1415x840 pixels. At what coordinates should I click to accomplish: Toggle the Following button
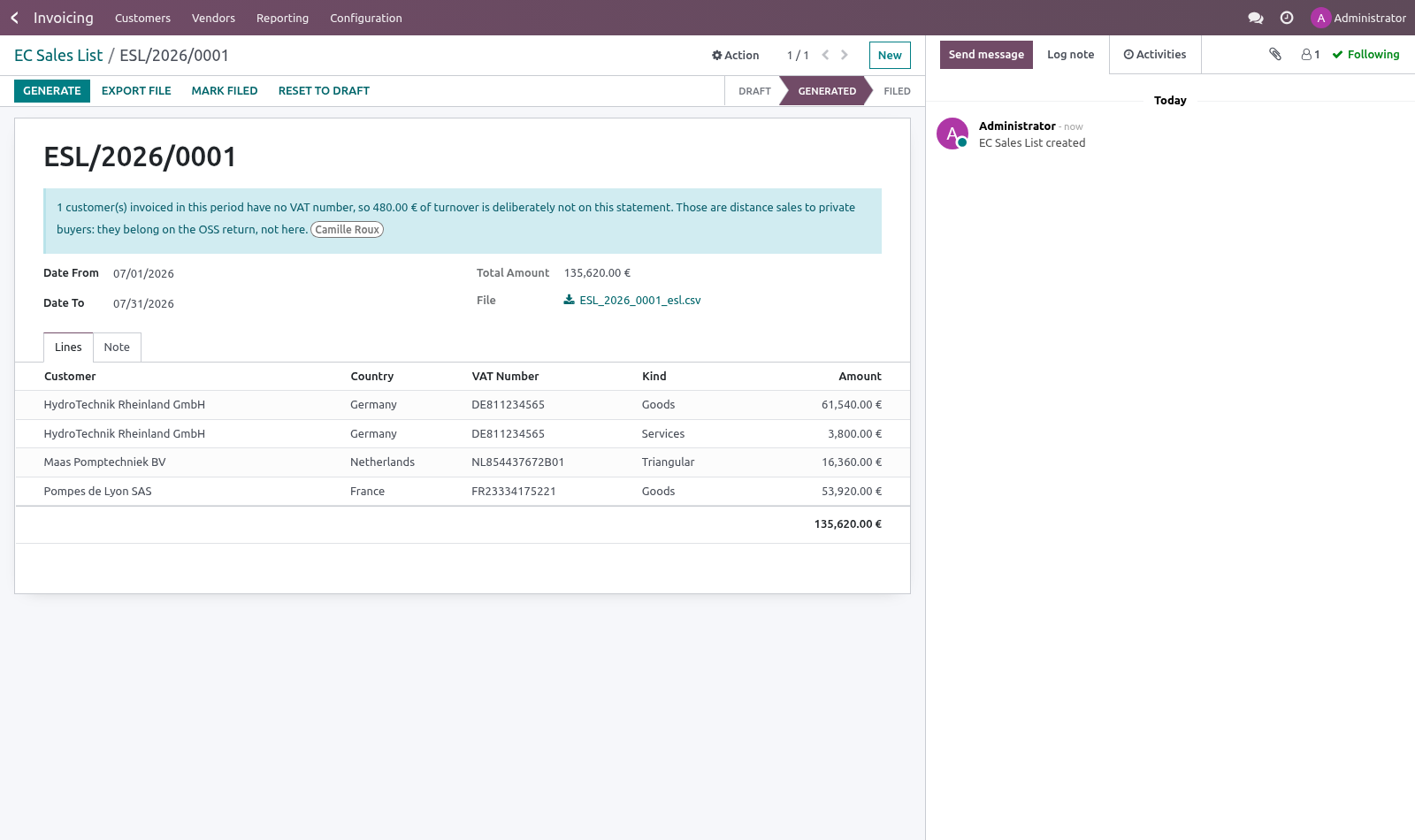coord(1365,55)
